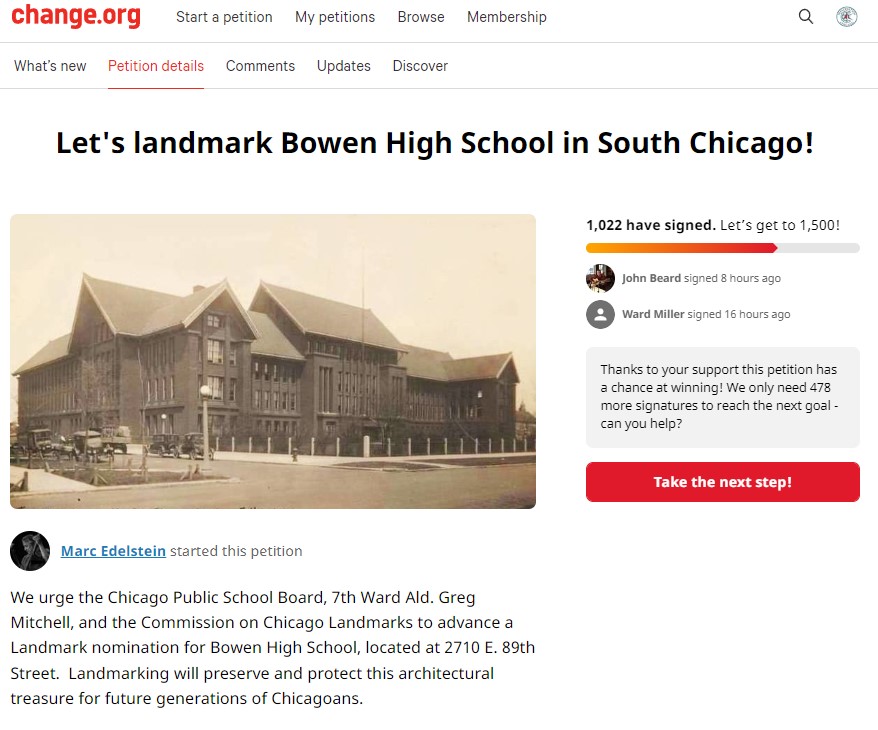Click the change.org logo

coord(76,16)
